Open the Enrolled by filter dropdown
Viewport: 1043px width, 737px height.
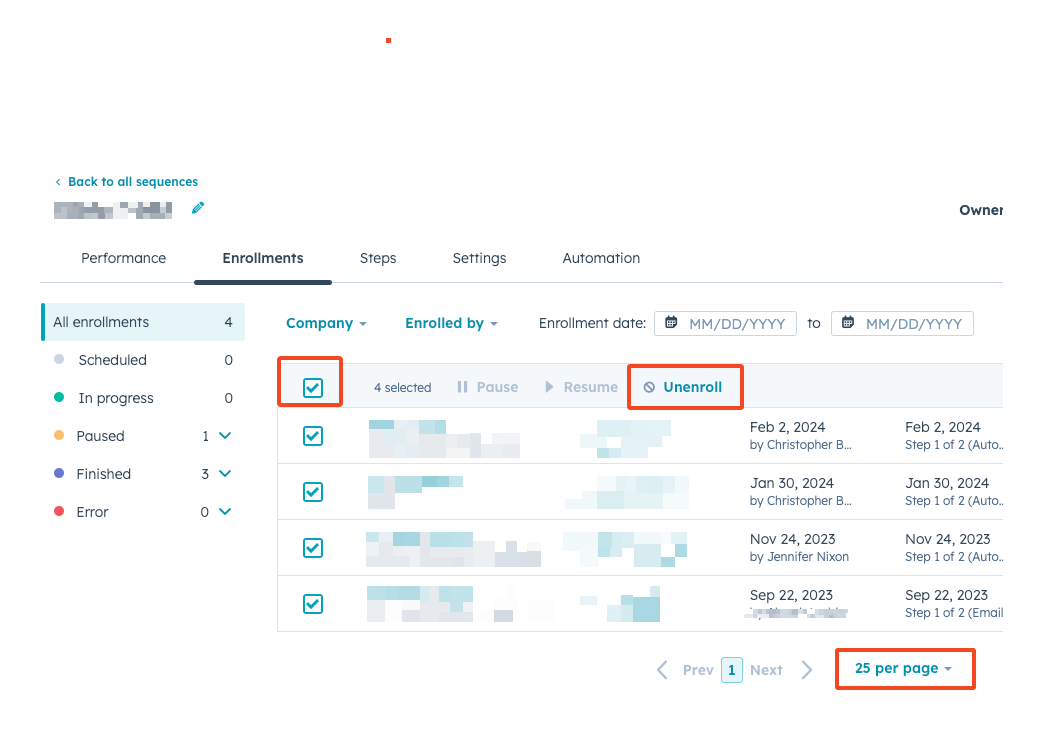451,323
